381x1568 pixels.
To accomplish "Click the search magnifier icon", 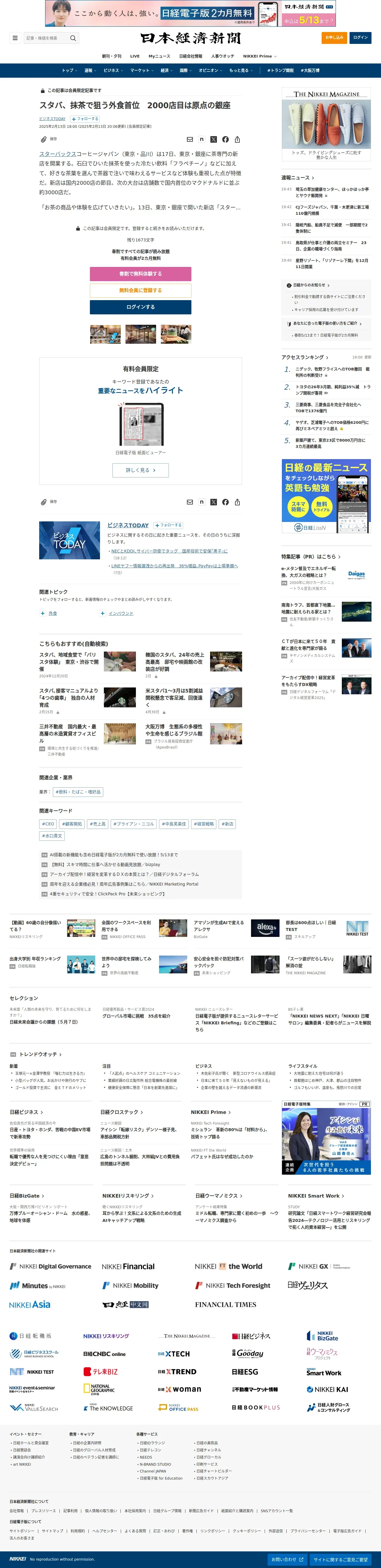I will [73, 38].
